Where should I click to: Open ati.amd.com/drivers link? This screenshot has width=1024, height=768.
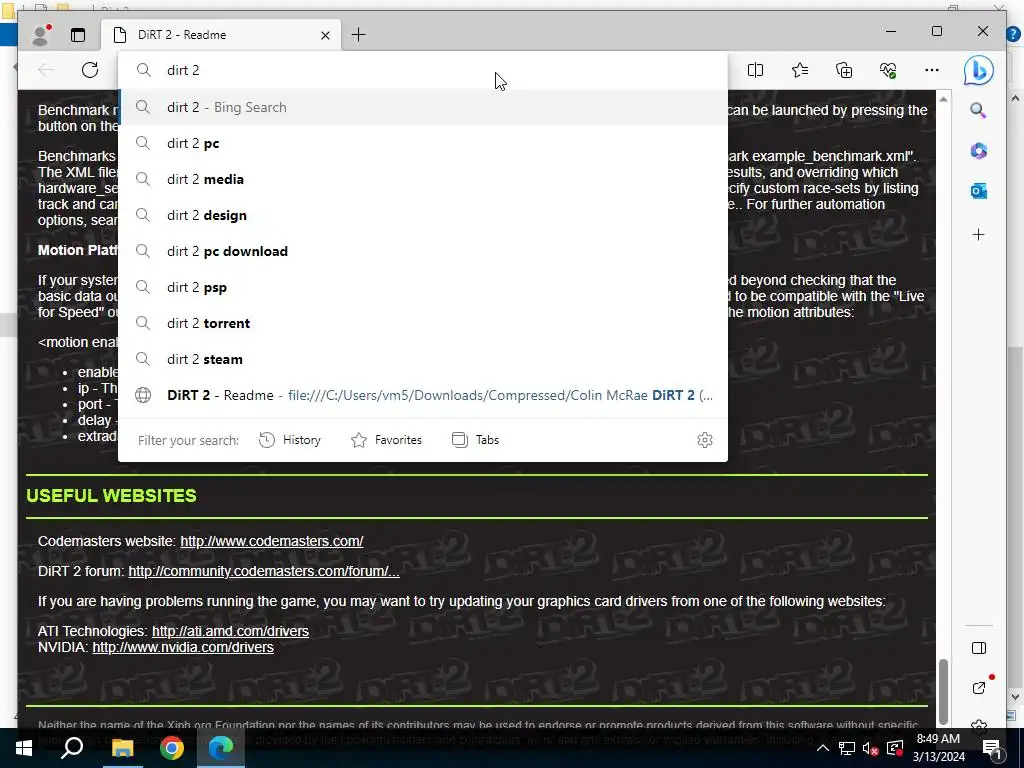coord(231,632)
